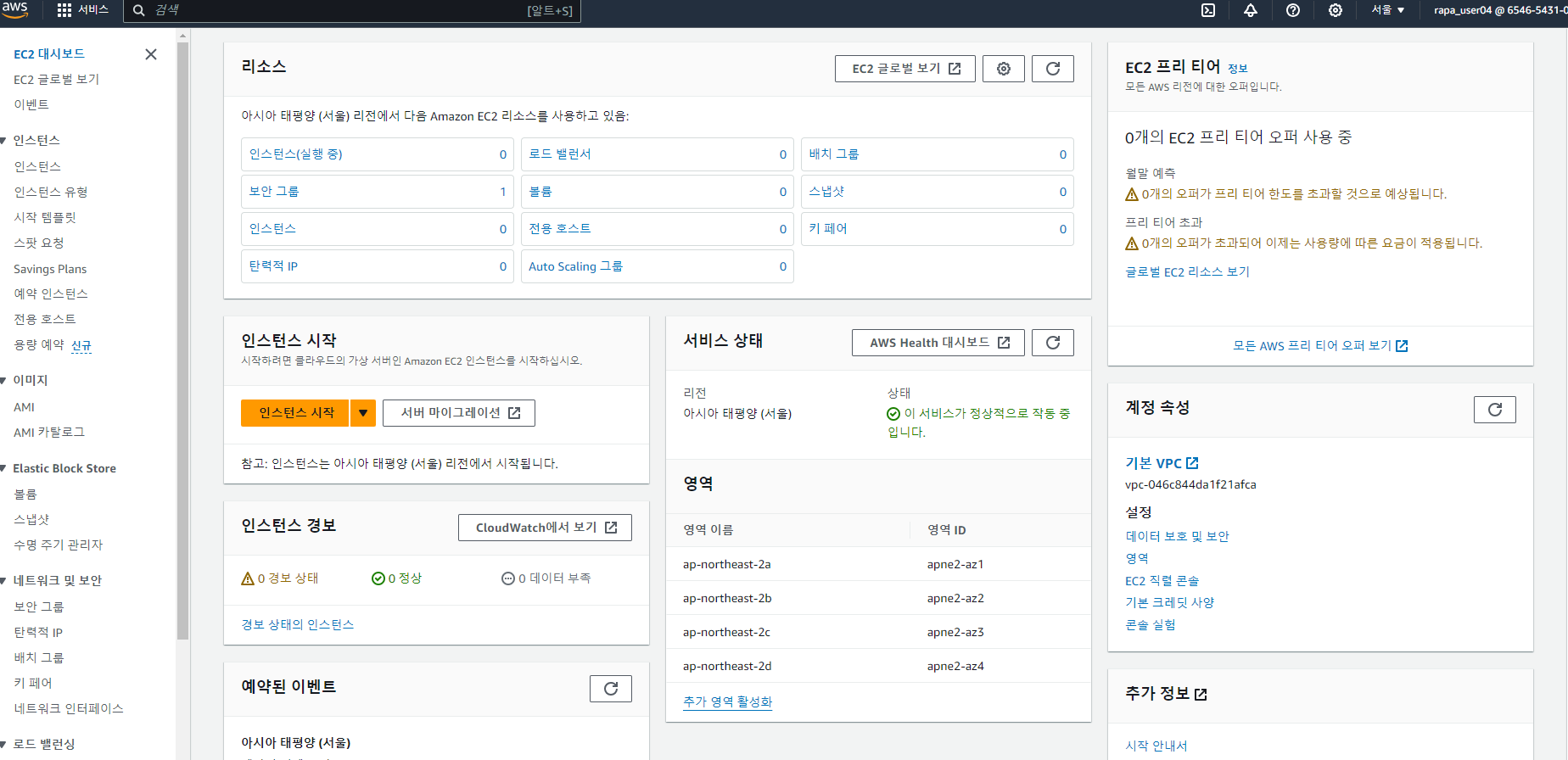This screenshot has width=1568, height=760.
Task: Open the 인스턴스 시작 dropdown arrow
Action: (363, 413)
